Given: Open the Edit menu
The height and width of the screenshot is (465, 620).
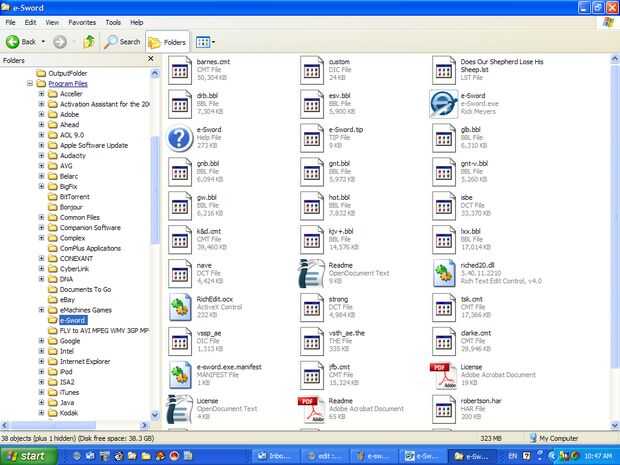Looking at the screenshot, I should point(30,22).
